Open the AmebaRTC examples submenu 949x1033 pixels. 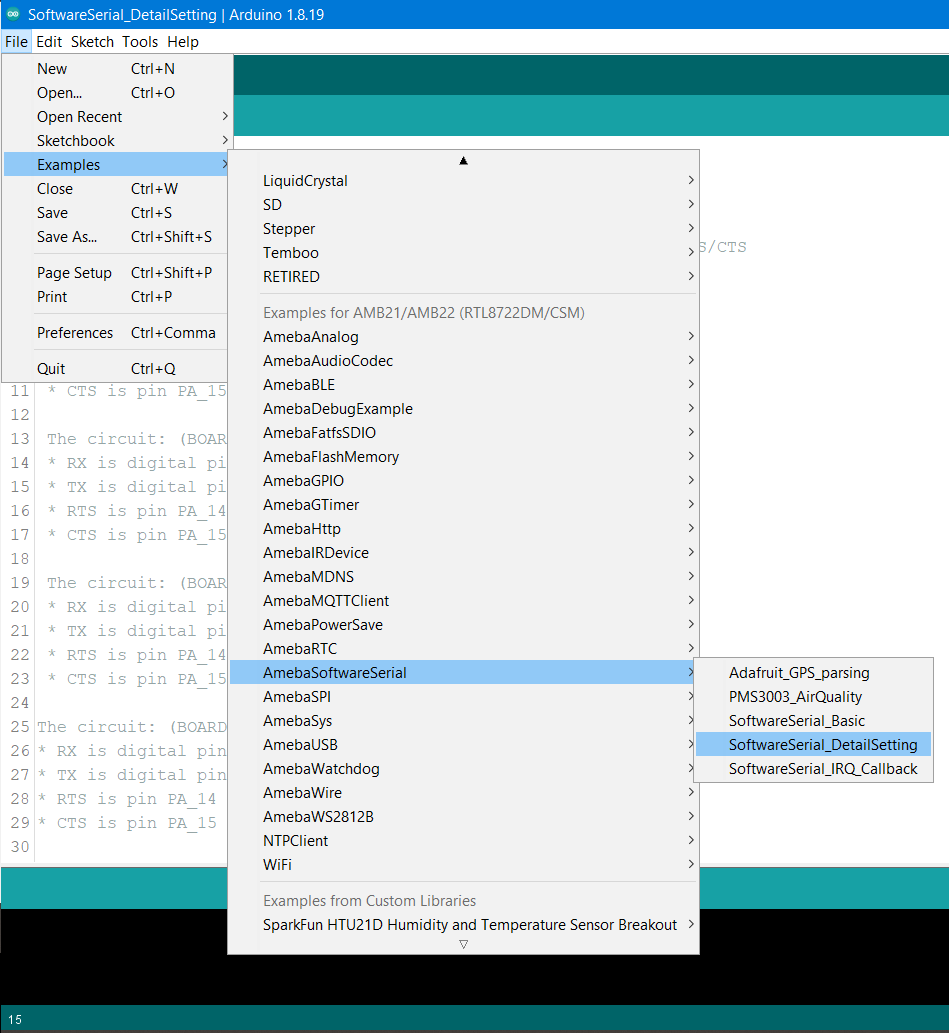(463, 649)
